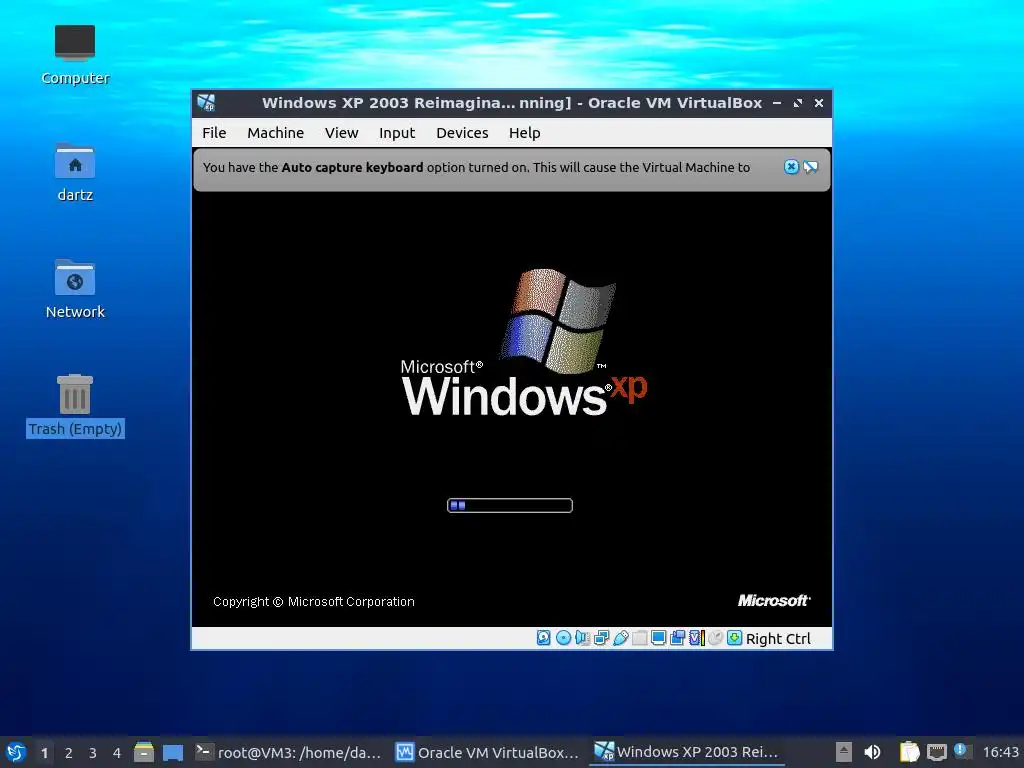Click the Right Ctrl host key label
1024x768 pixels.
tap(778, 639)
